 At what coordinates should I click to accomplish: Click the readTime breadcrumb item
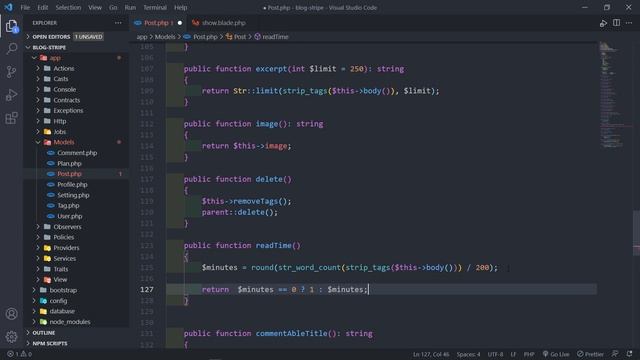[271, 37]
